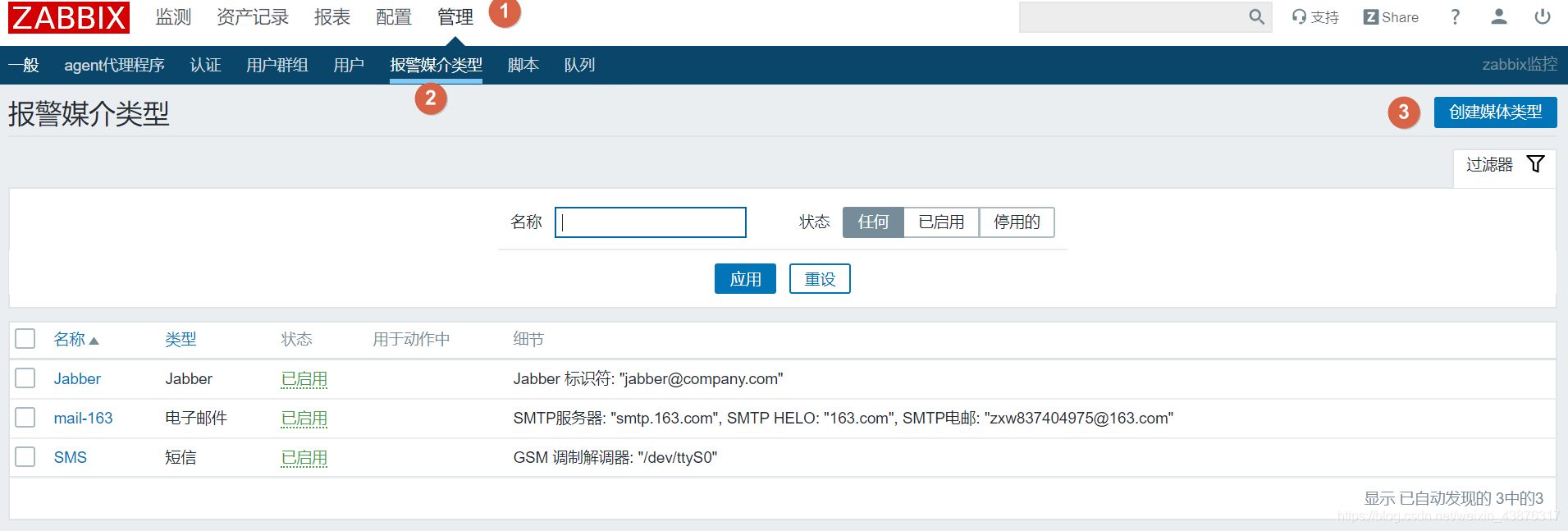This screenshot has width=1568, height=531.
Task: Go to 队列 submenu
Action: [579, 65]
